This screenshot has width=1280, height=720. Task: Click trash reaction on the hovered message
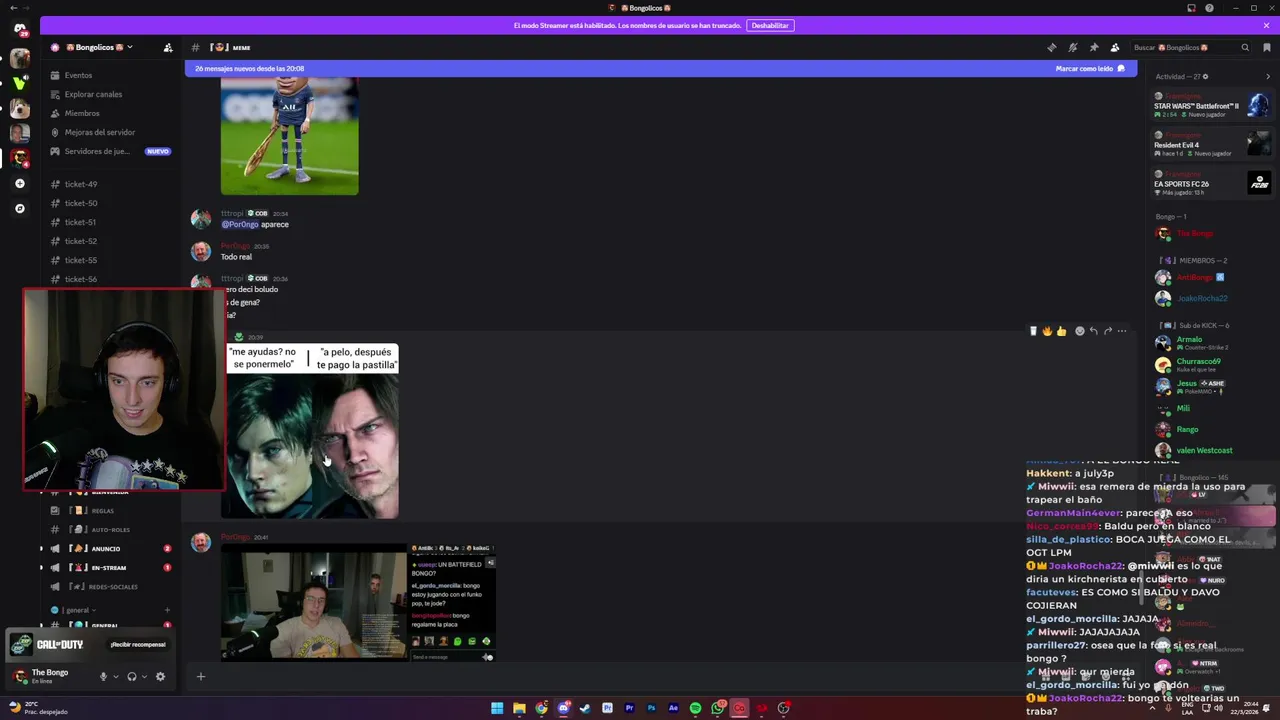click(1033, 331)
